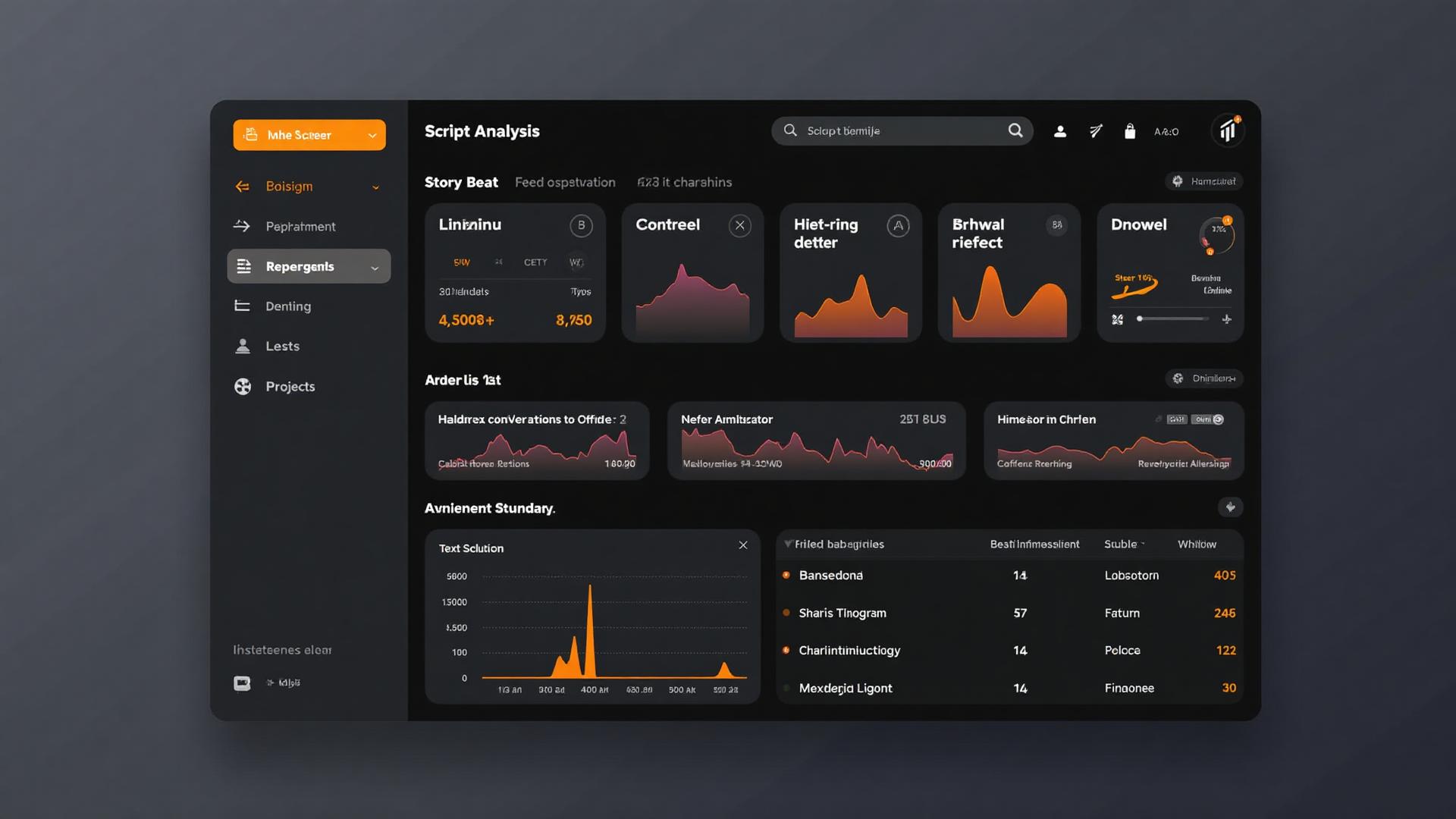Click the user profile icon in header
This screenshot has width=1456, height=819.
(x=1060, y=131)
